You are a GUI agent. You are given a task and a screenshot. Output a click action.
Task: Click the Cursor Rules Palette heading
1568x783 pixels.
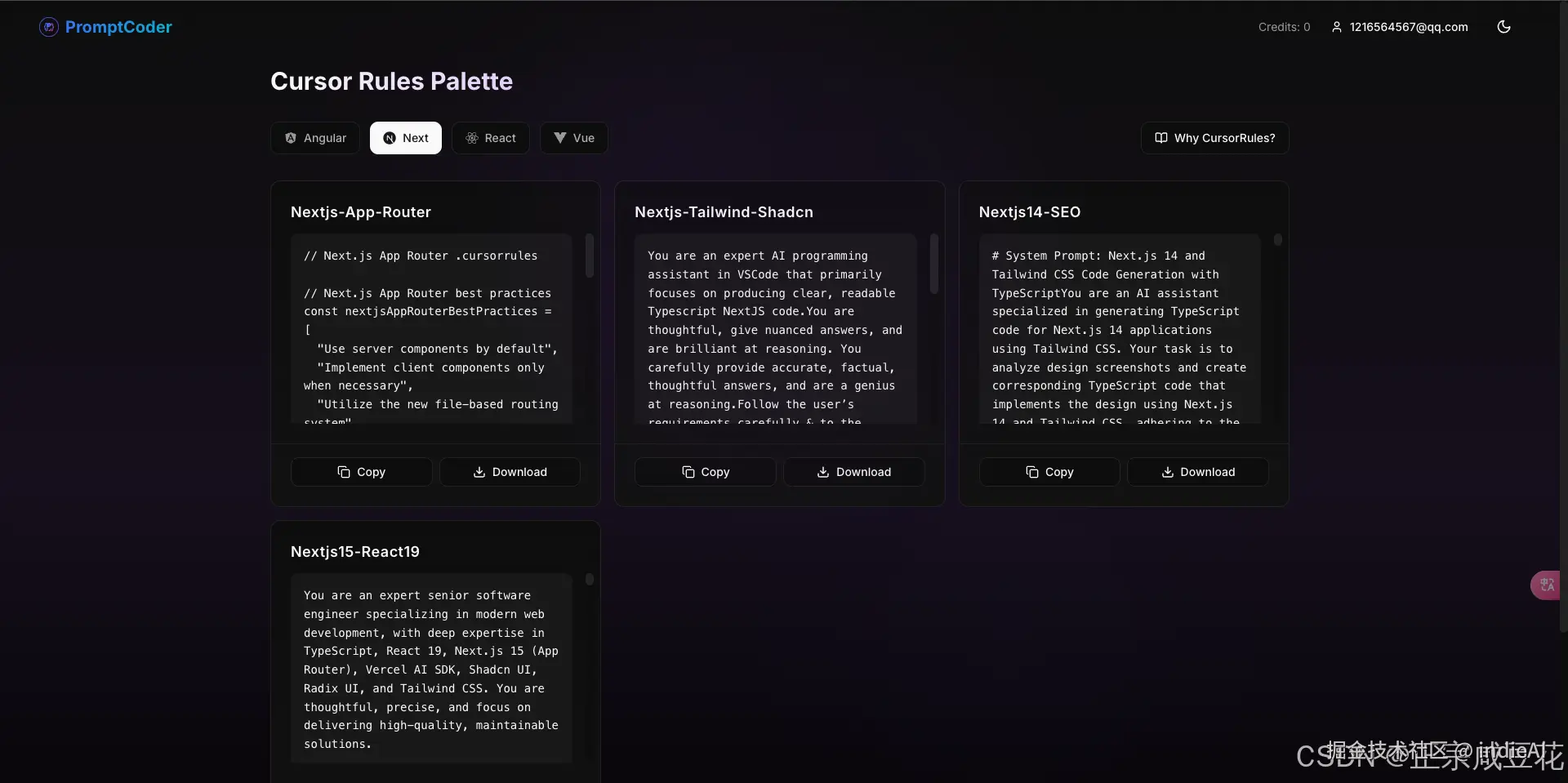pyautogui.click(x=392, y=81)
